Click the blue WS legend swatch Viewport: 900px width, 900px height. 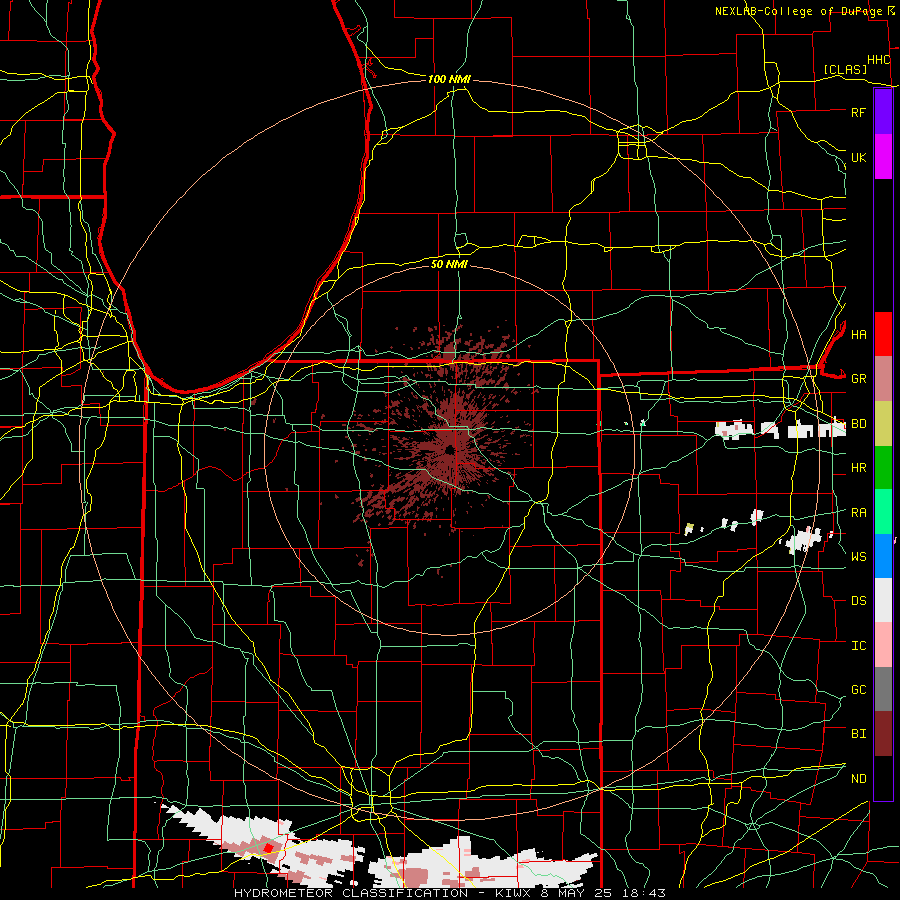pos(883,556)
